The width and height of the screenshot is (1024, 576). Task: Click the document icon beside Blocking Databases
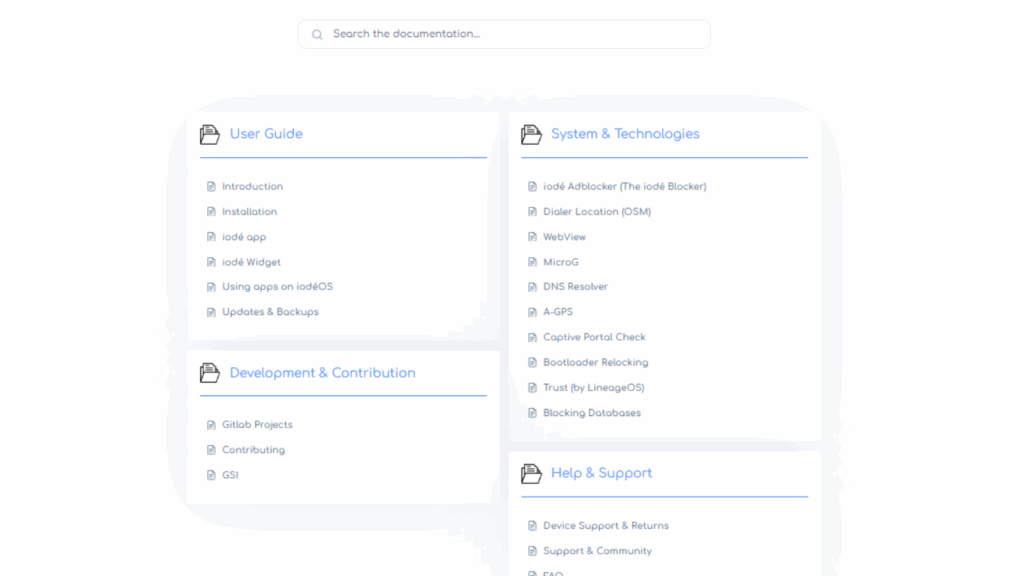click(x=532, y=413)
